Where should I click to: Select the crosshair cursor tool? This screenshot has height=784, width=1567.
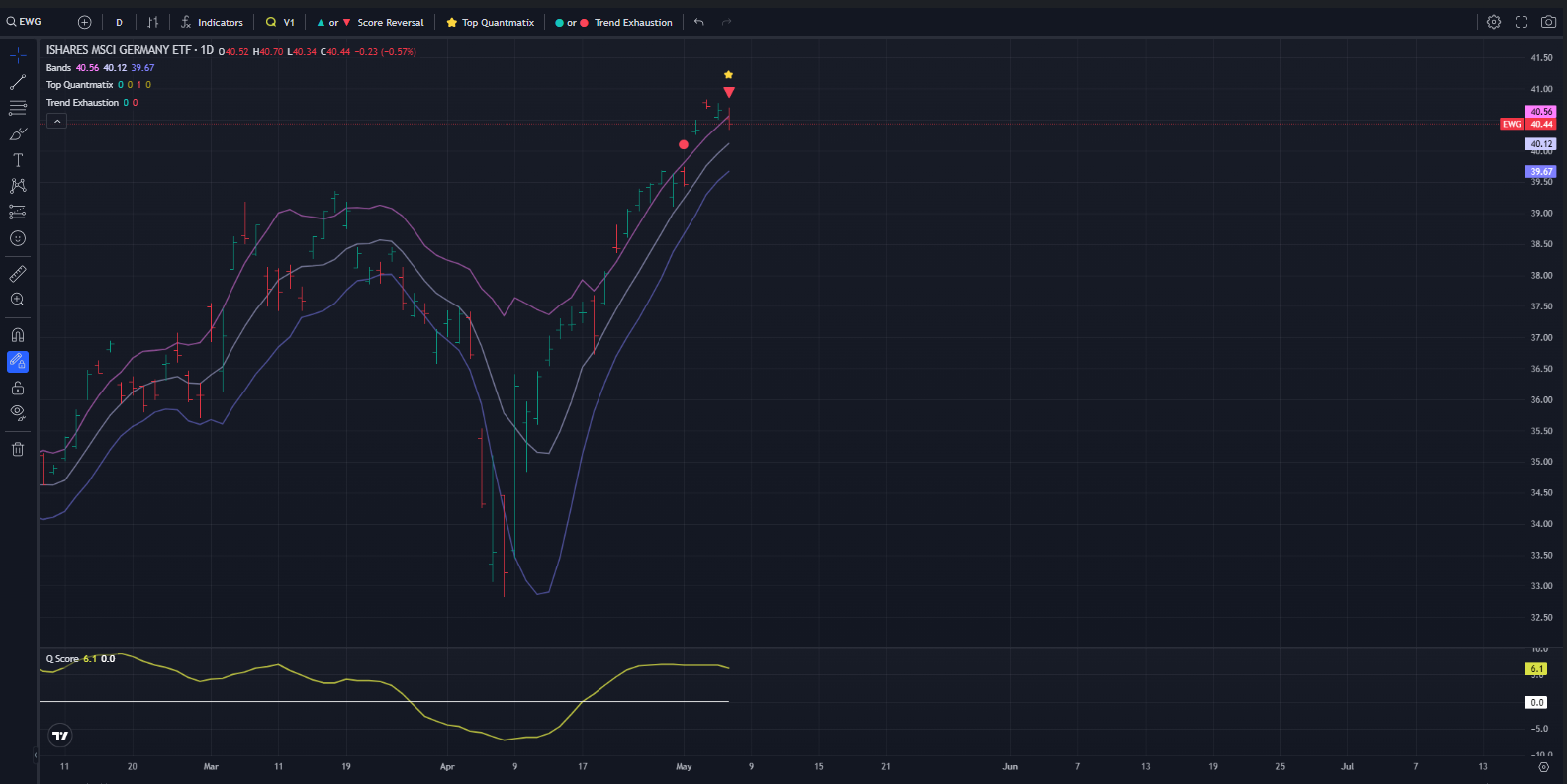[x=18, y=55]
